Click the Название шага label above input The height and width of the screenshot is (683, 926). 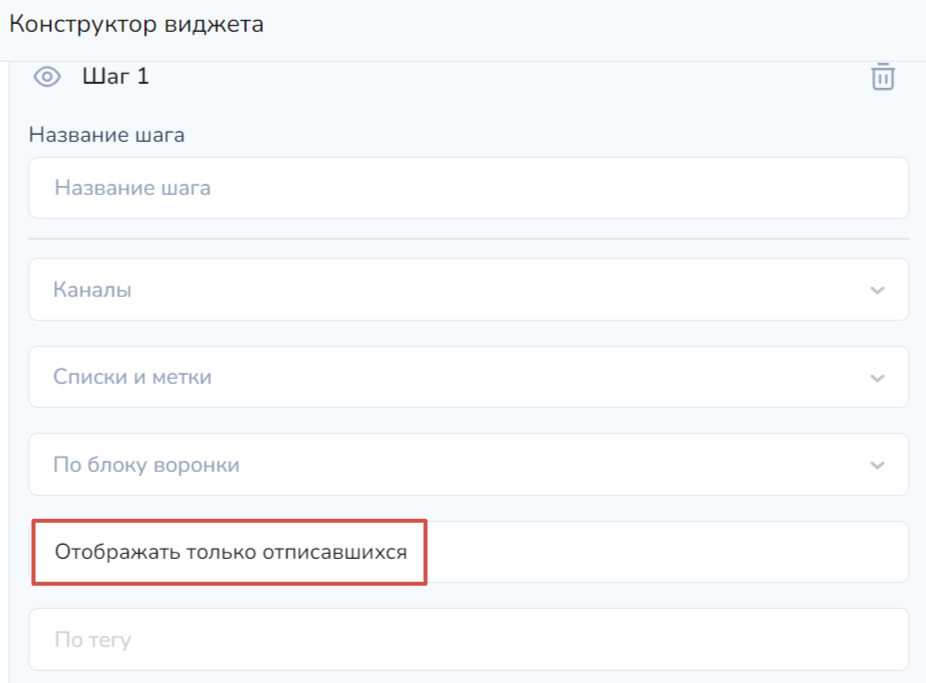point(106,135)
